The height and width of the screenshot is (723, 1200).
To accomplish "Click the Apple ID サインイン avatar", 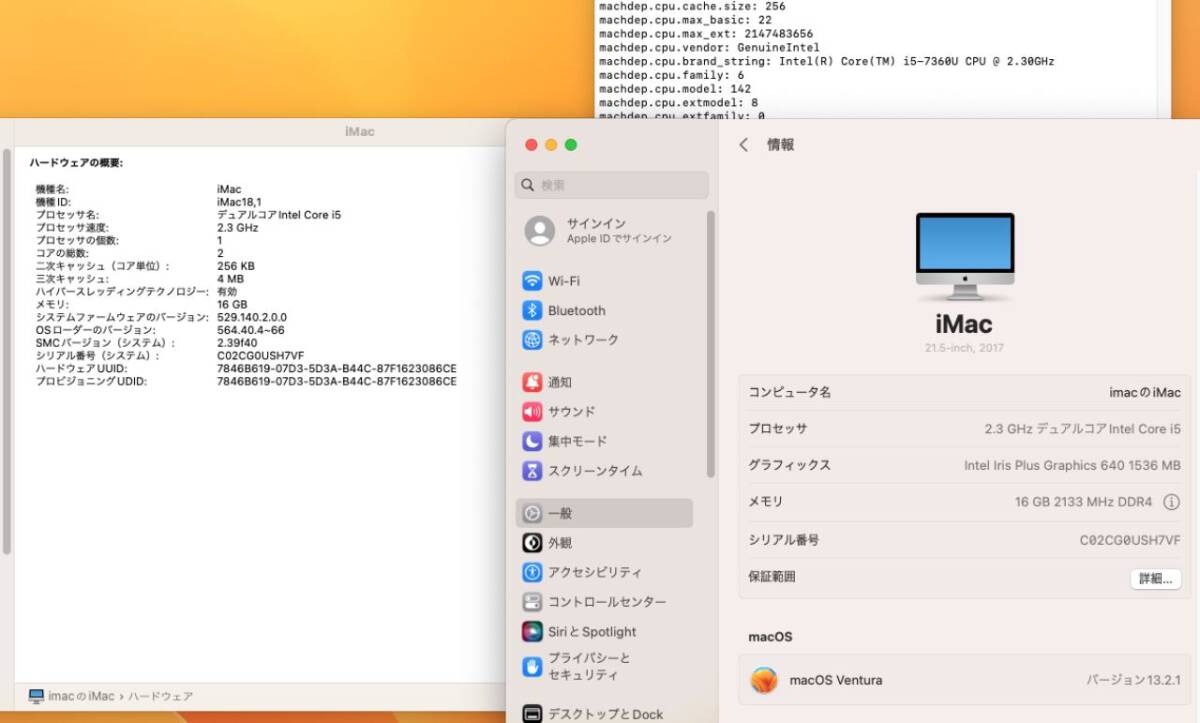I will [x=540, y=231].
